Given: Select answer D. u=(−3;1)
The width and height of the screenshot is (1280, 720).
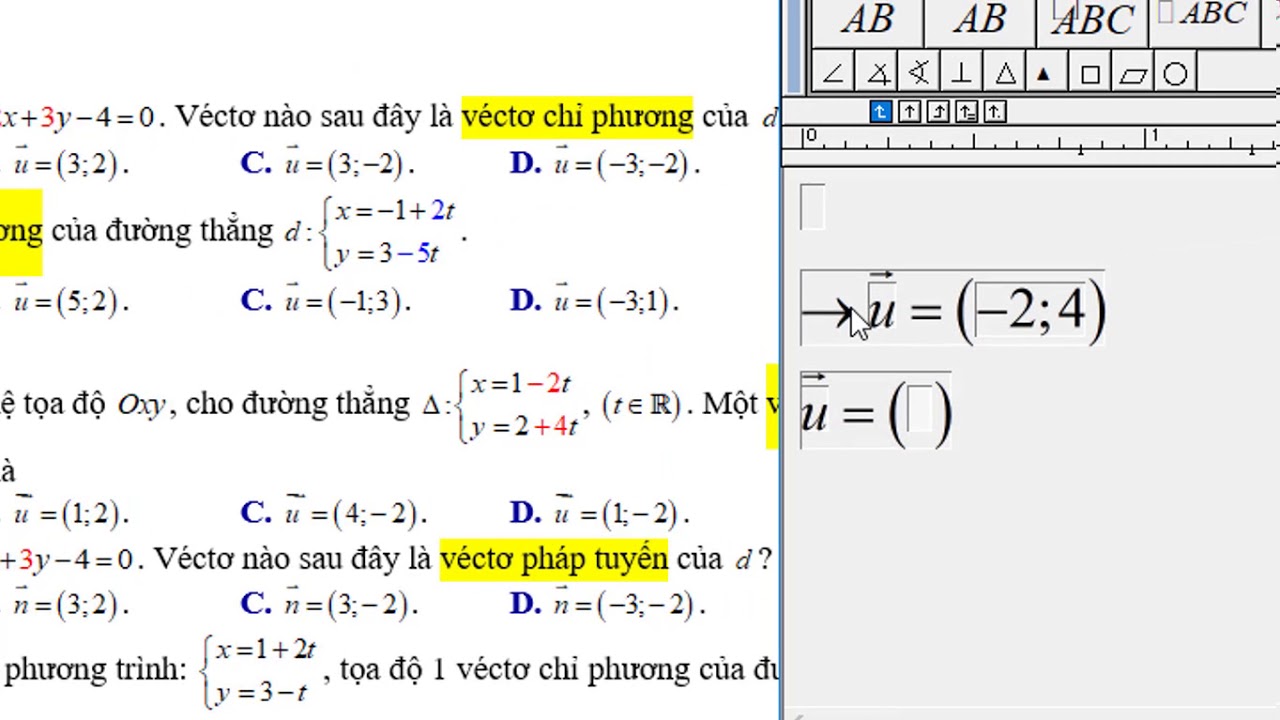Looking at the screenshot, I should (594, 301).
